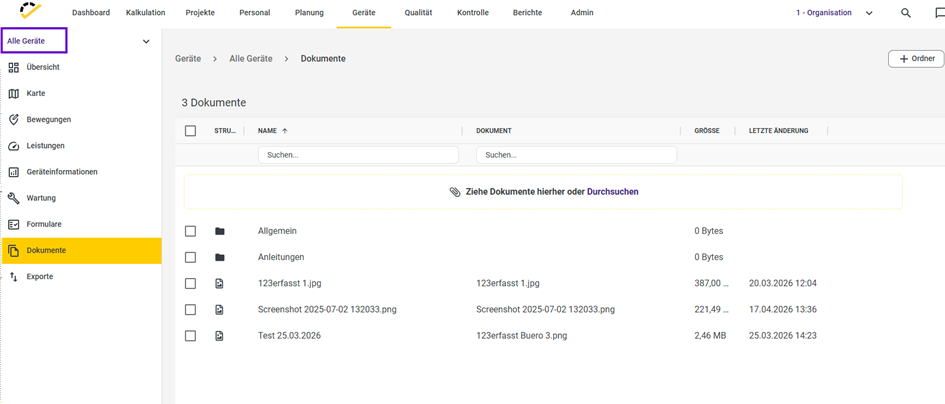Click the 1 - Organisation label
This screenshot has height=404, width=945.
coord(823,13)
